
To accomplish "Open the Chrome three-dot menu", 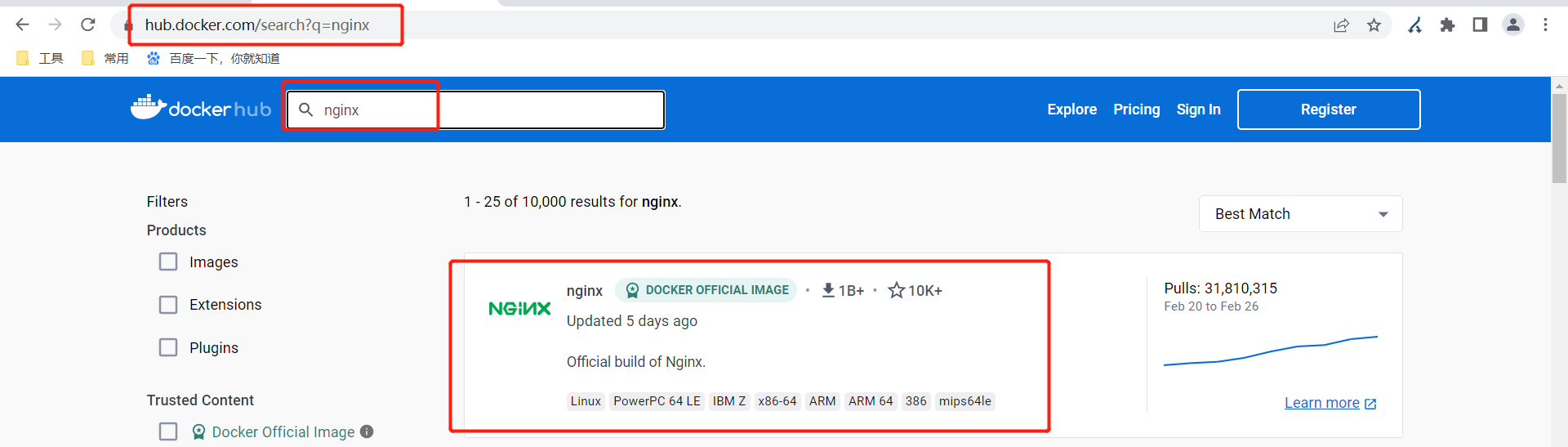I will tap(1545, 25).
